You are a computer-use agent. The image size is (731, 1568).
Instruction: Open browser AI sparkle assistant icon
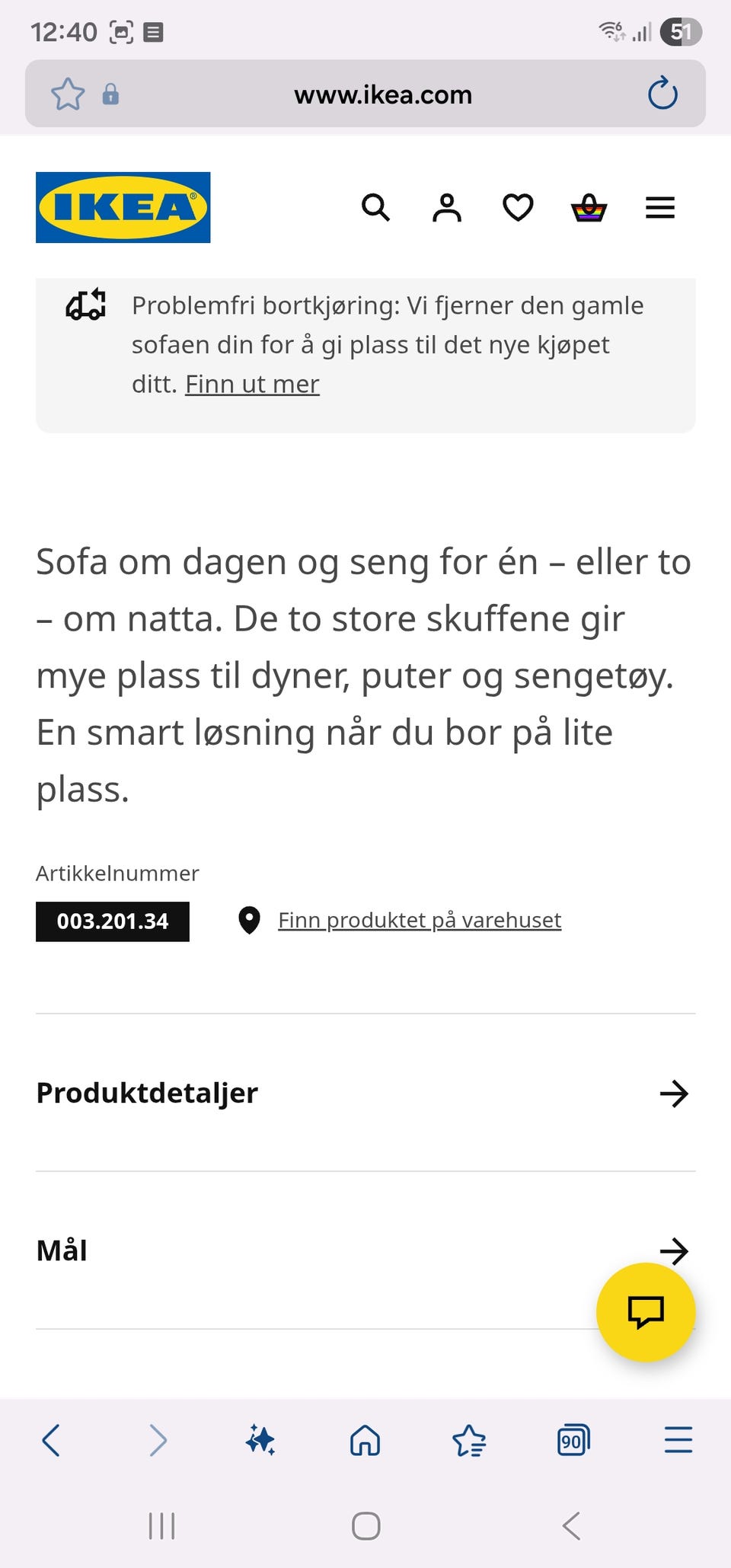(x=260, y=1440)
